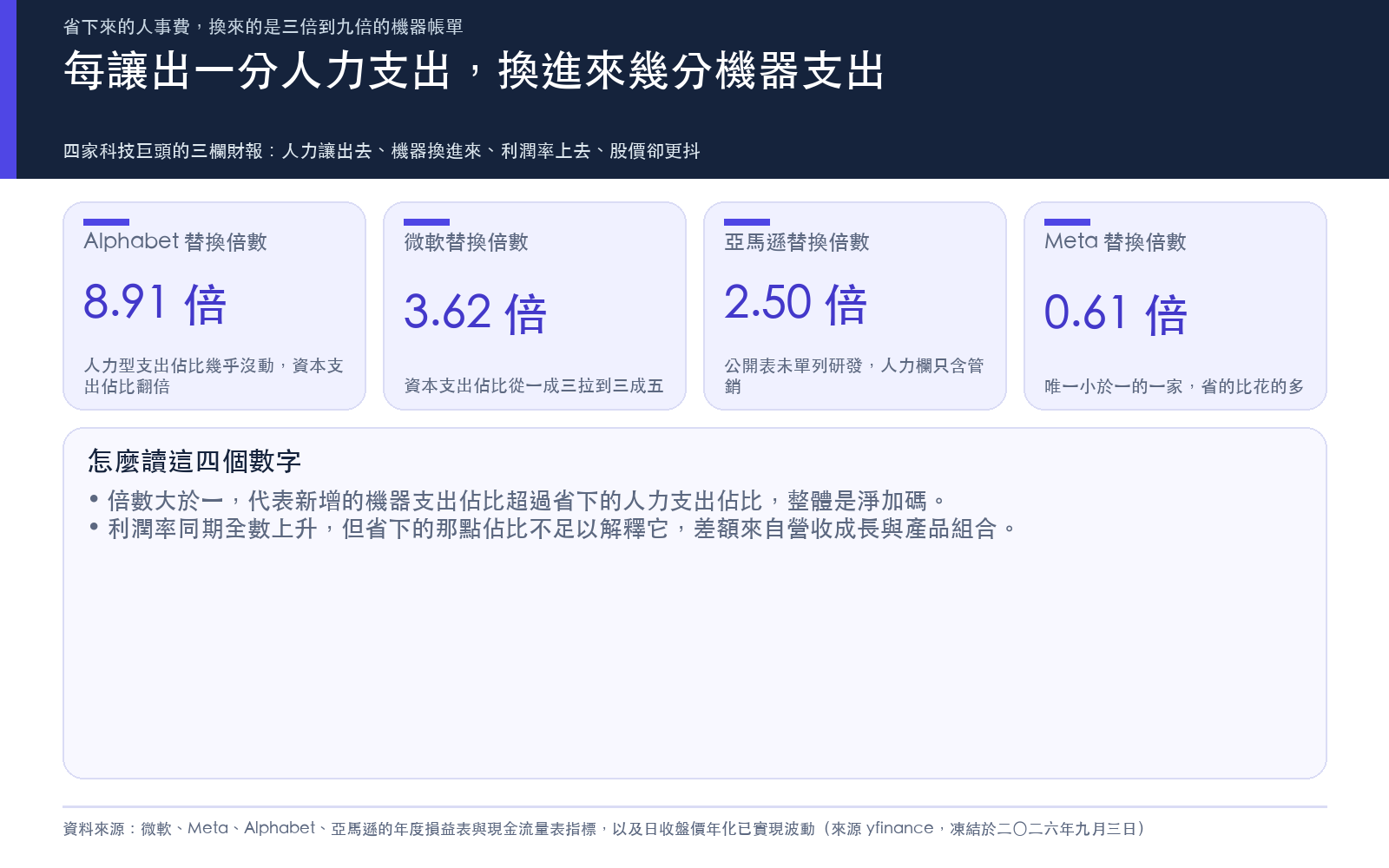Select the 0.61 倍 value

pyautogui.click(x=1116, y=313)
